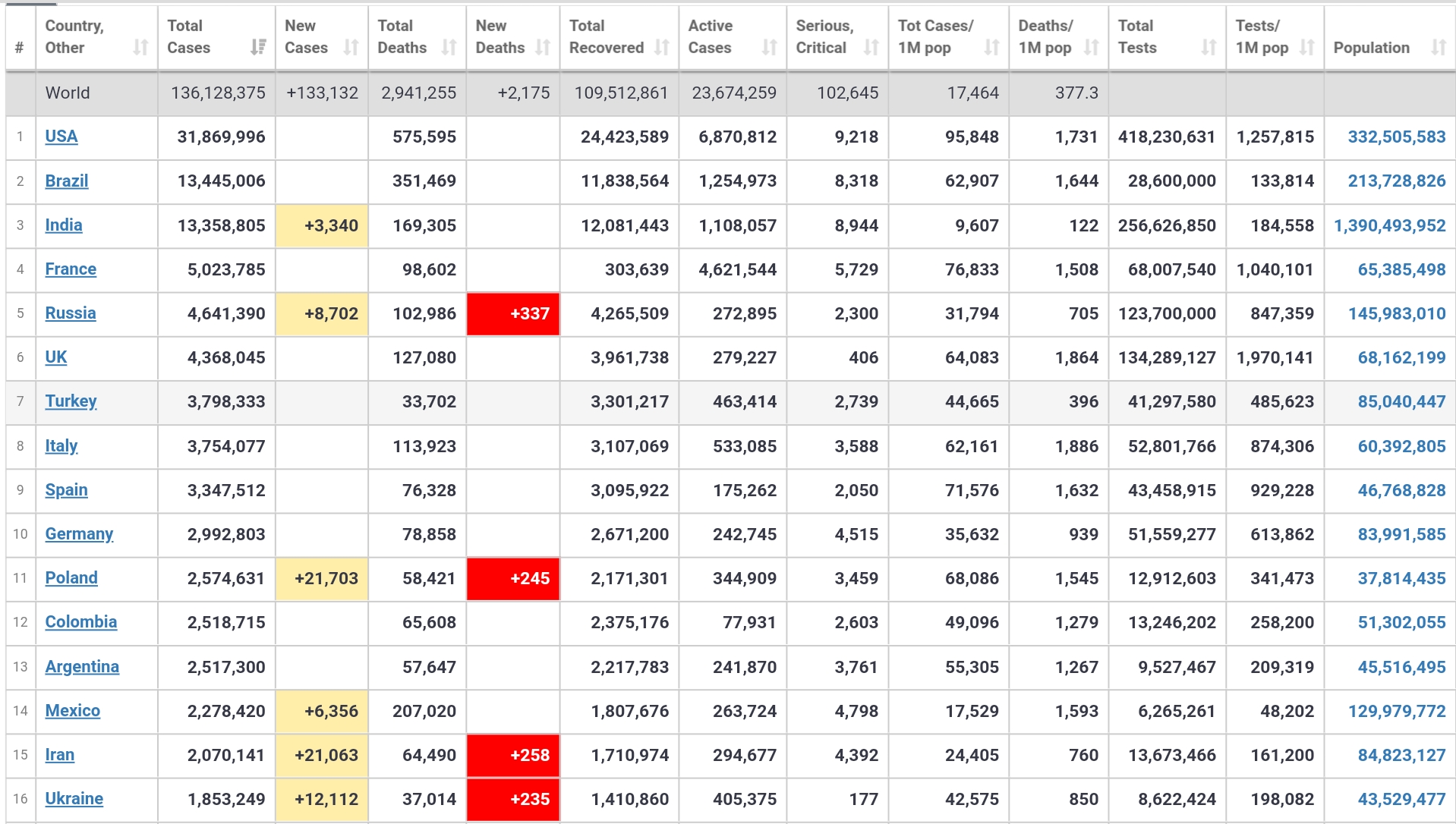Select India new cases +3,340 cell
1456x824 pixels.
coord(322,225)
